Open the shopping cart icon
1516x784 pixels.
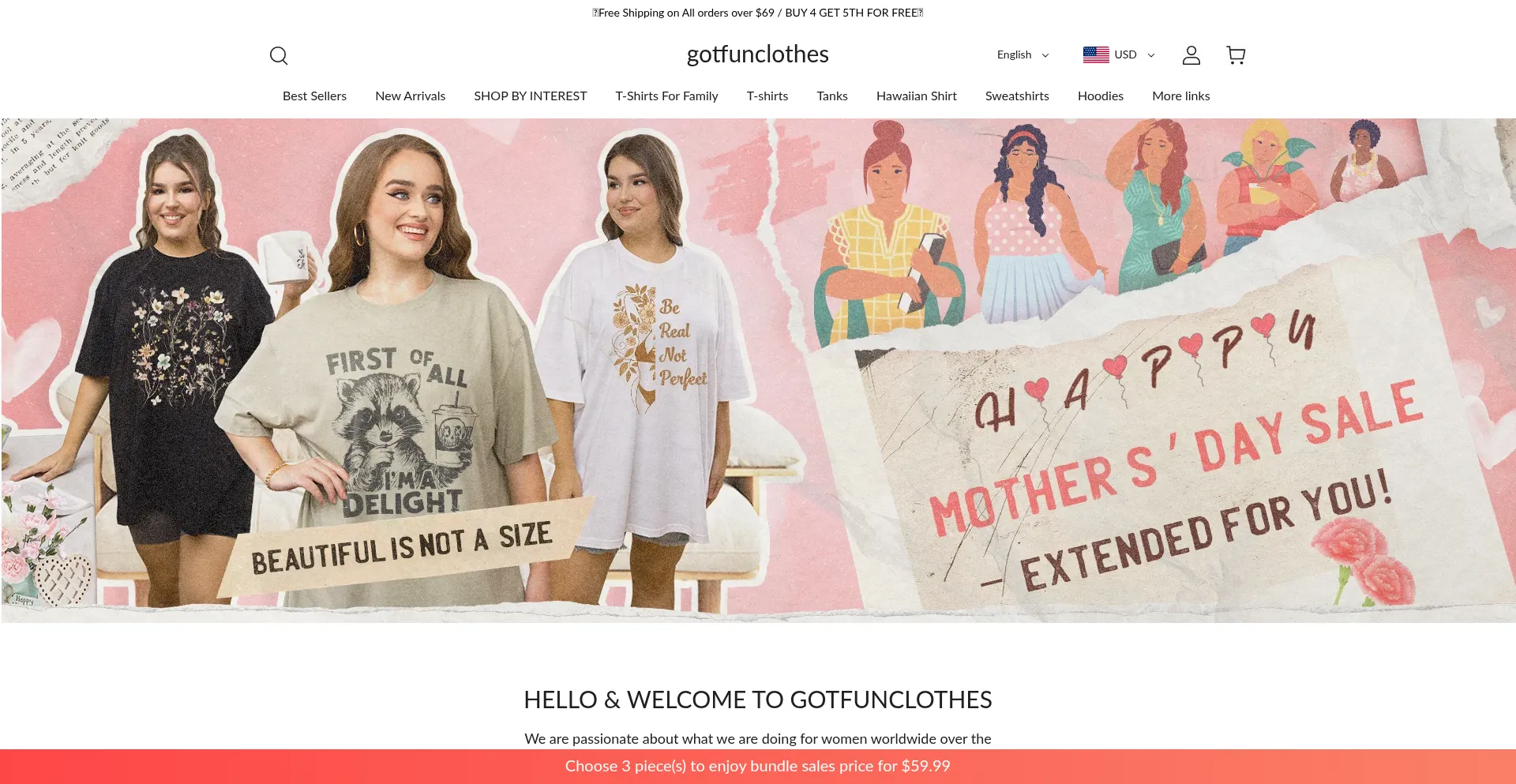[x=1236, y=54]
